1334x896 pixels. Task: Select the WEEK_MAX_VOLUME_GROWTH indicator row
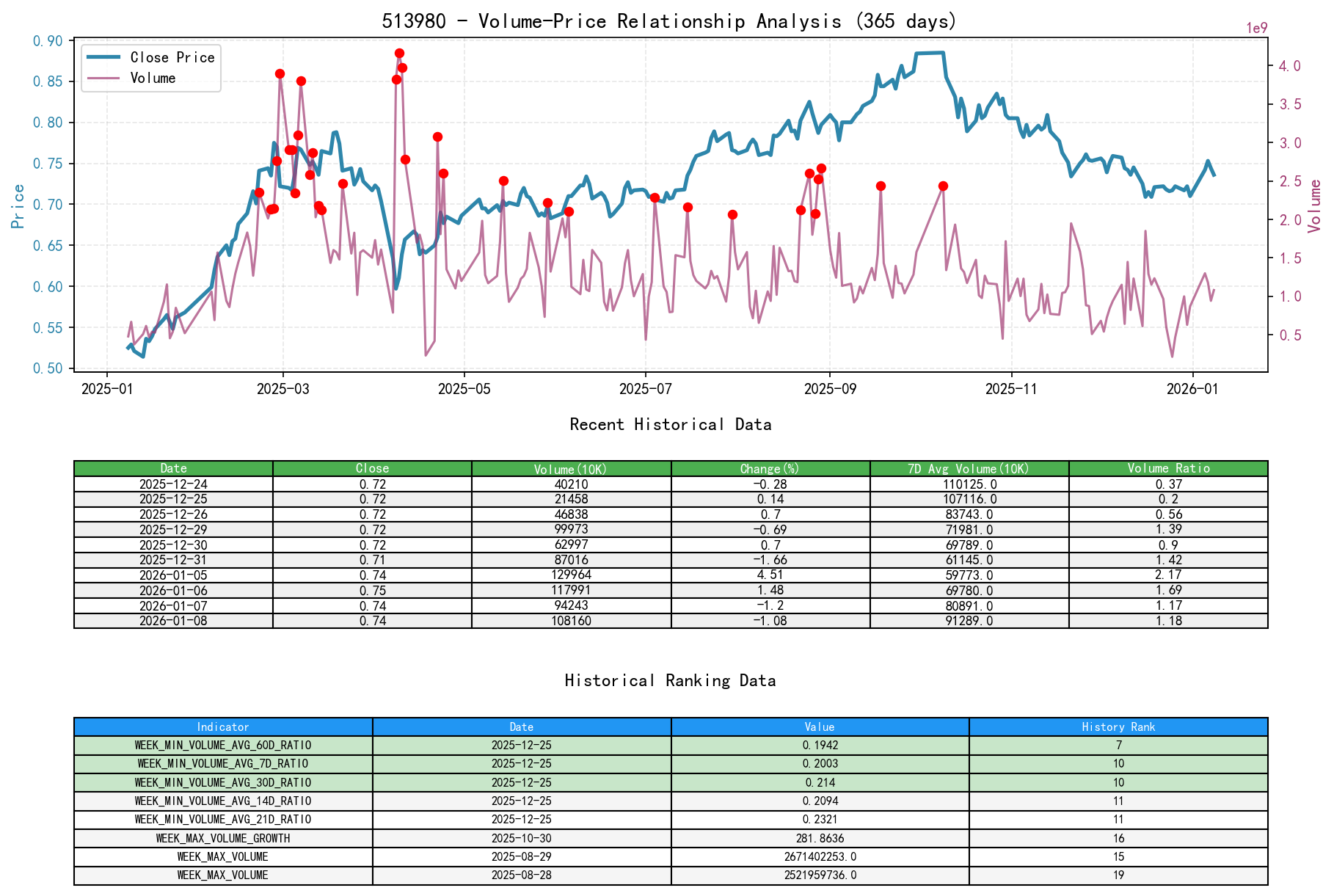point(222,837)
